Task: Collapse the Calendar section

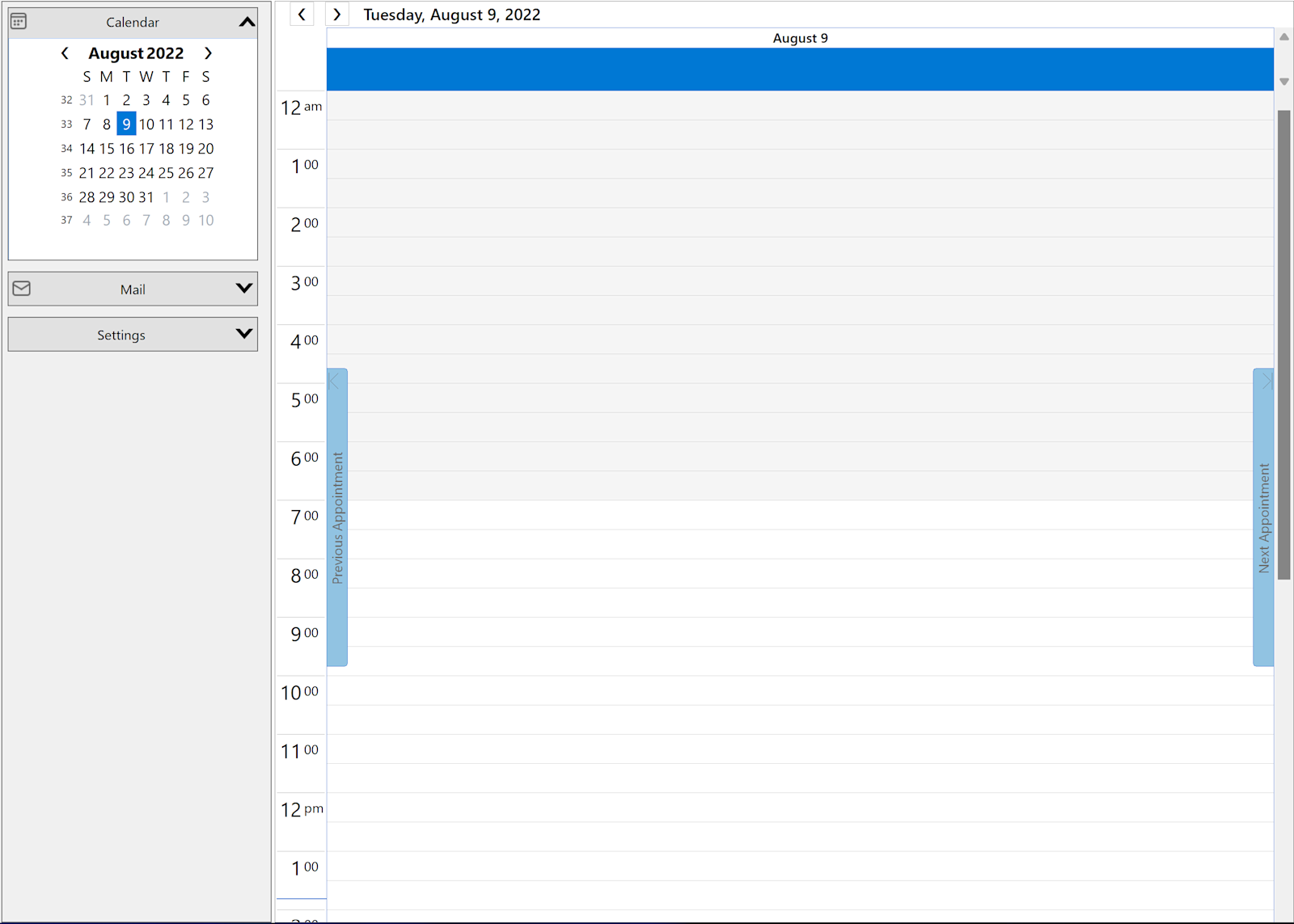Action: click(x=247, y=22)
